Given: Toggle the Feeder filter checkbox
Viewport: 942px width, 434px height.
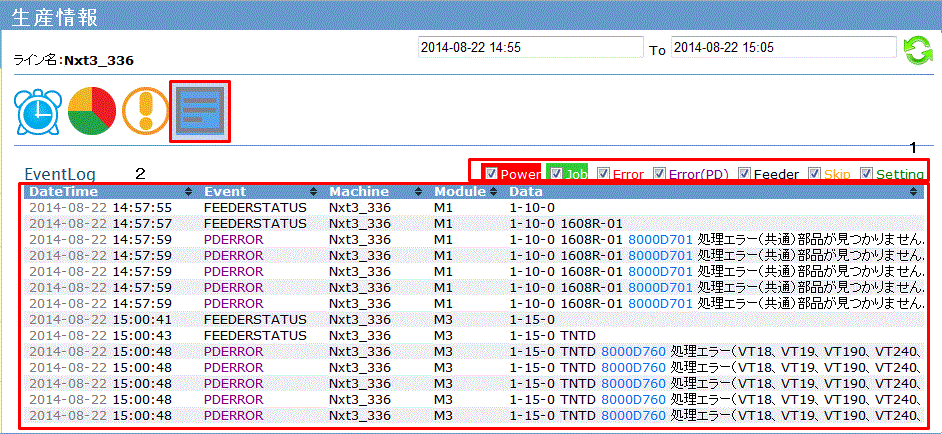Looking at the screenshot, I should tap(745, 173).
